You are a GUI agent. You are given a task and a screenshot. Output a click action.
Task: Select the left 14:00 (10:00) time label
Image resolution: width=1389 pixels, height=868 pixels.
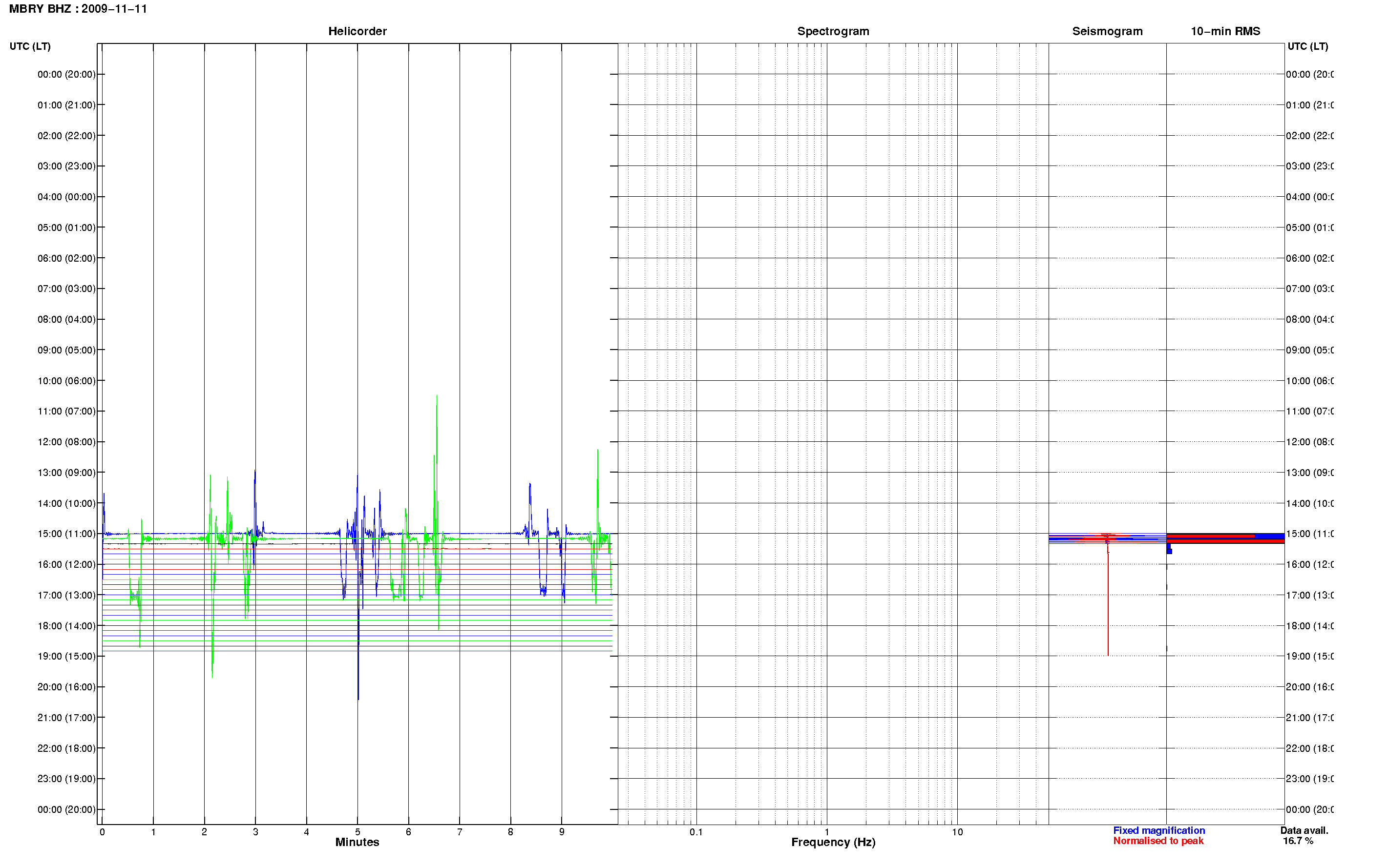(x=66, y=503)
